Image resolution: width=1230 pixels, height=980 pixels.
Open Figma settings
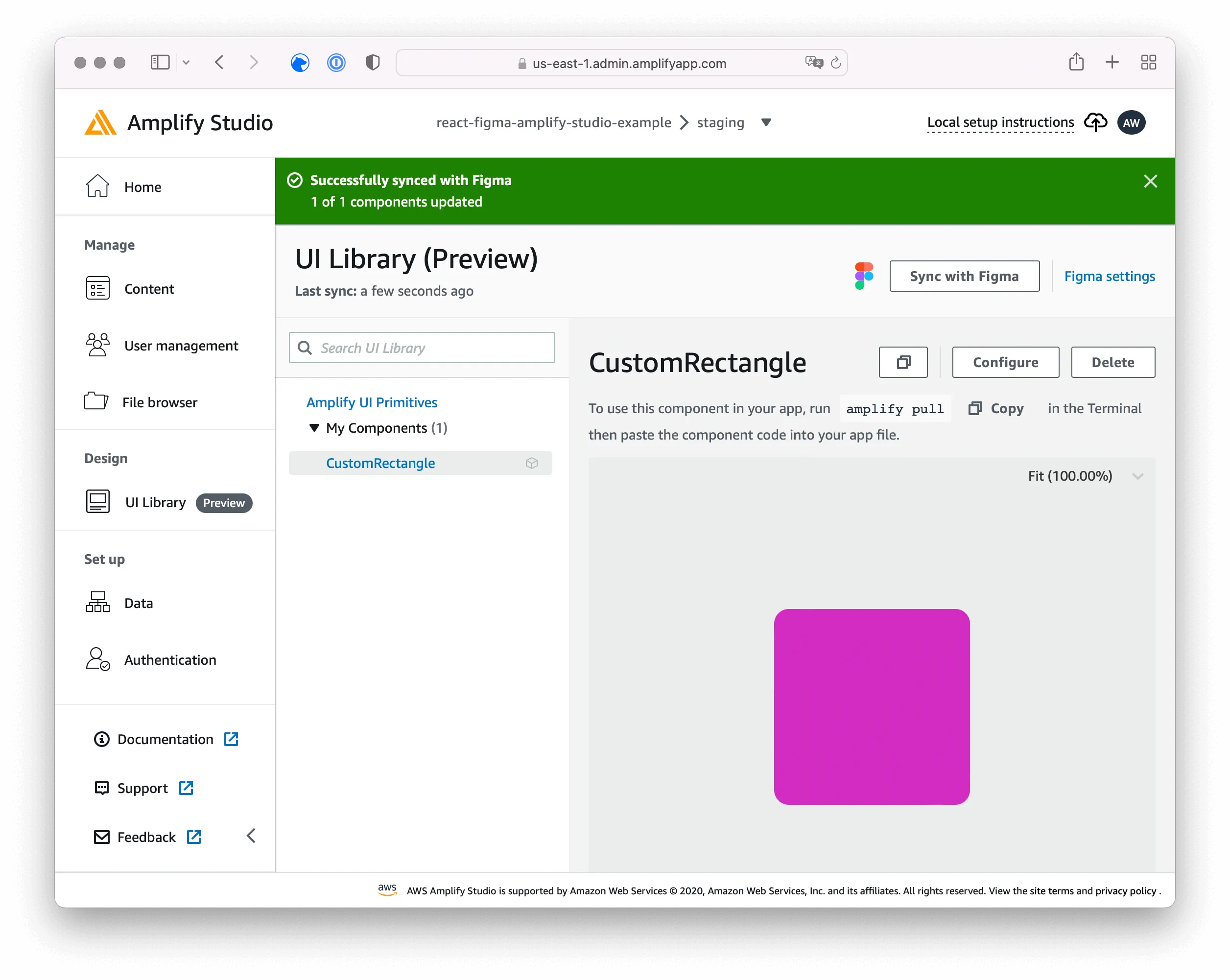1109,276
